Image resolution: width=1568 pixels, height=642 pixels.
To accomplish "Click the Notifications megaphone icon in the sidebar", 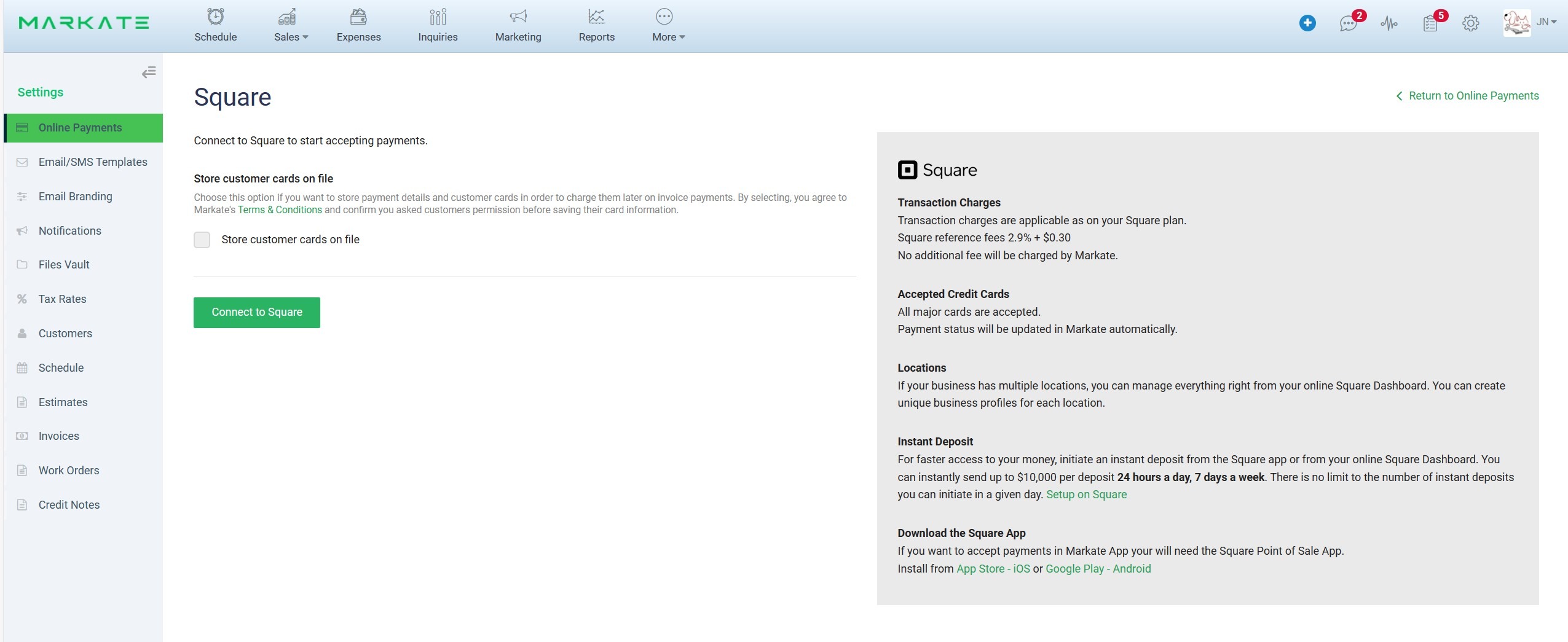I will click(22, 231).
